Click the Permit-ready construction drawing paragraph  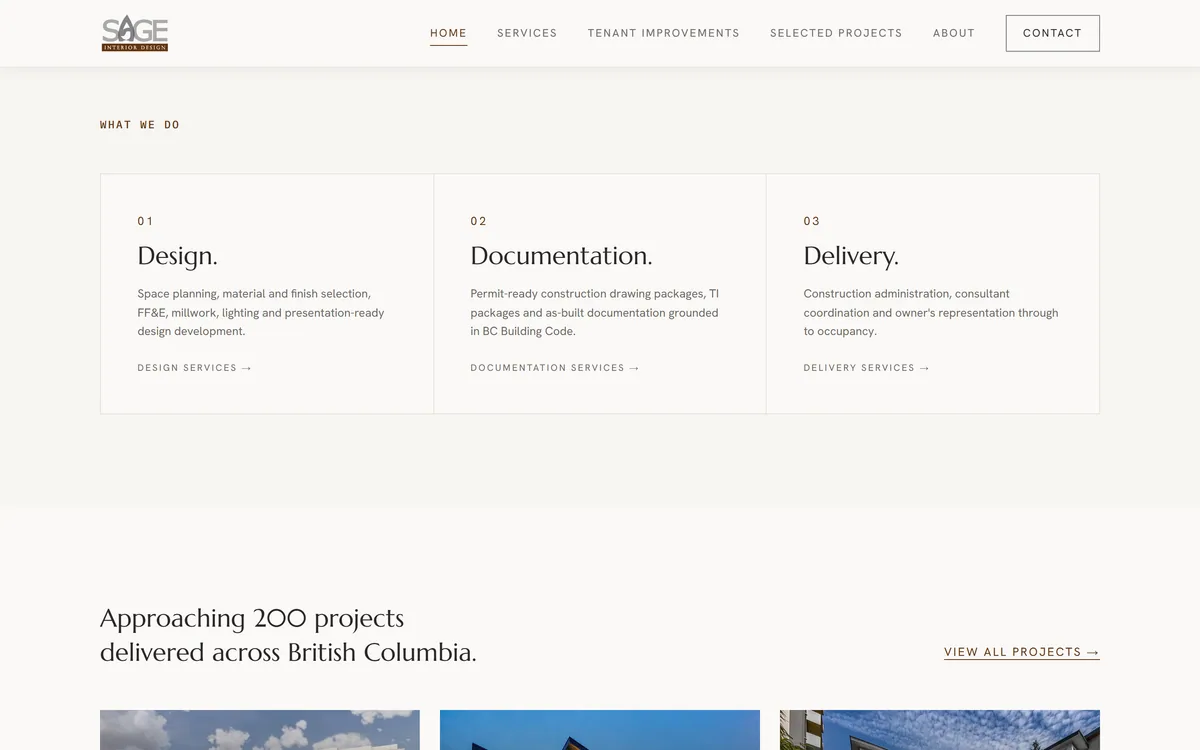pyautogui.click(x=595, y=312)
